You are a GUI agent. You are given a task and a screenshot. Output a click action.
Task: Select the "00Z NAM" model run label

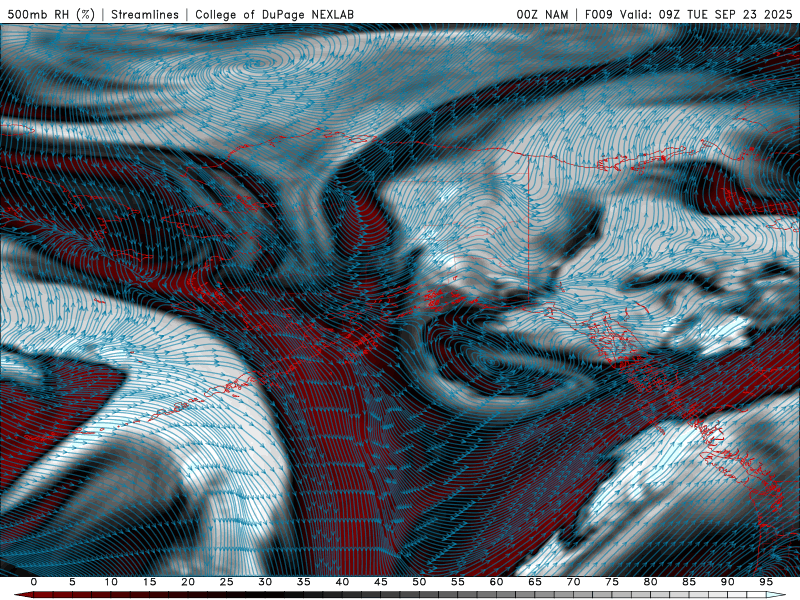pos(542,14)
